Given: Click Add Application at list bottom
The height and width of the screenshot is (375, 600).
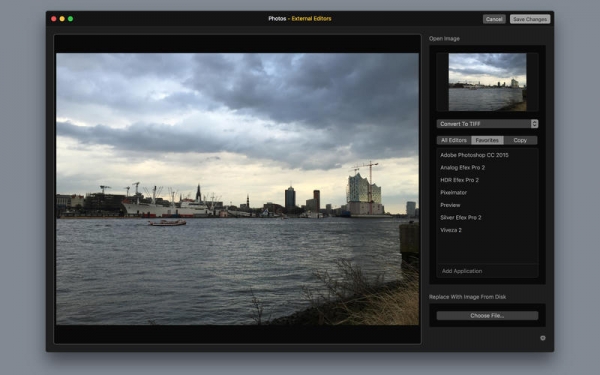Looking at the screenshot, I should click(462, 271).
